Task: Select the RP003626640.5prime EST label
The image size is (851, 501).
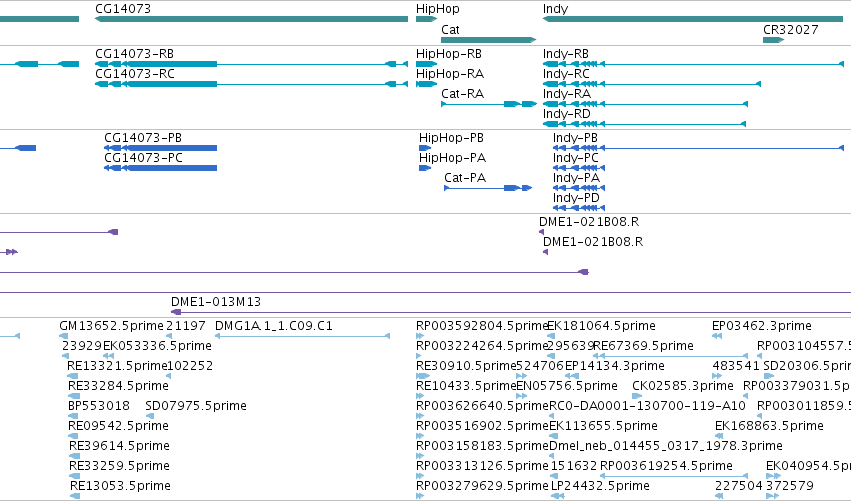Action: (482, 407)
